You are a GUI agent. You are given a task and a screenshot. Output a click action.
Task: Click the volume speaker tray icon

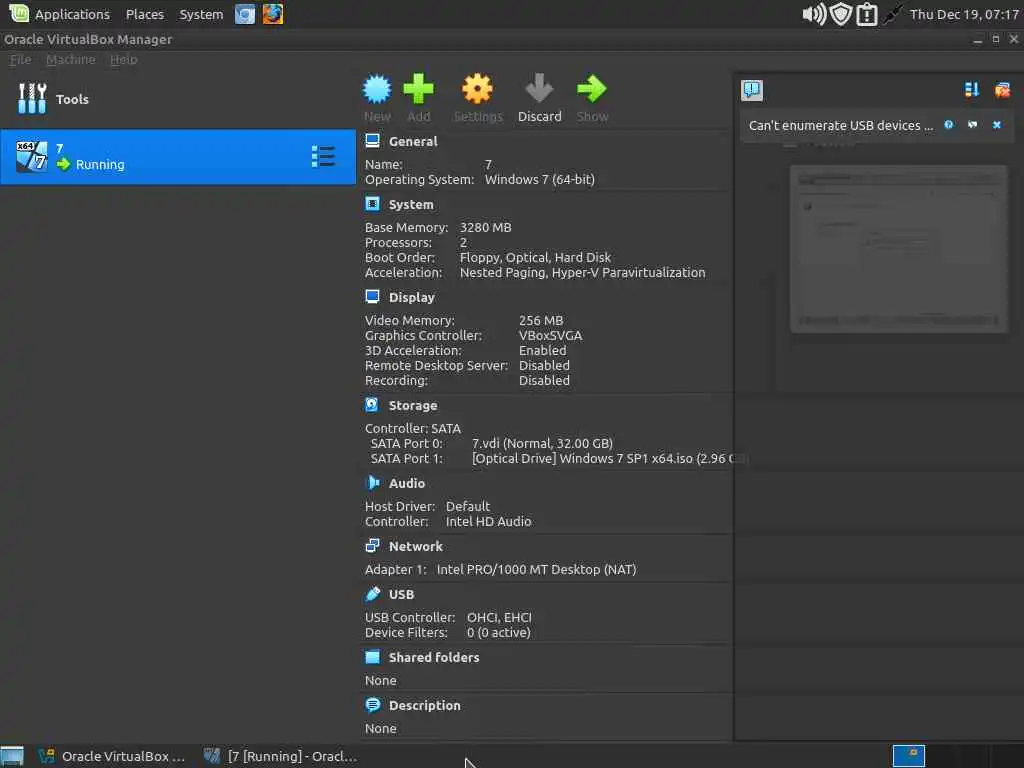click(814, 14)
